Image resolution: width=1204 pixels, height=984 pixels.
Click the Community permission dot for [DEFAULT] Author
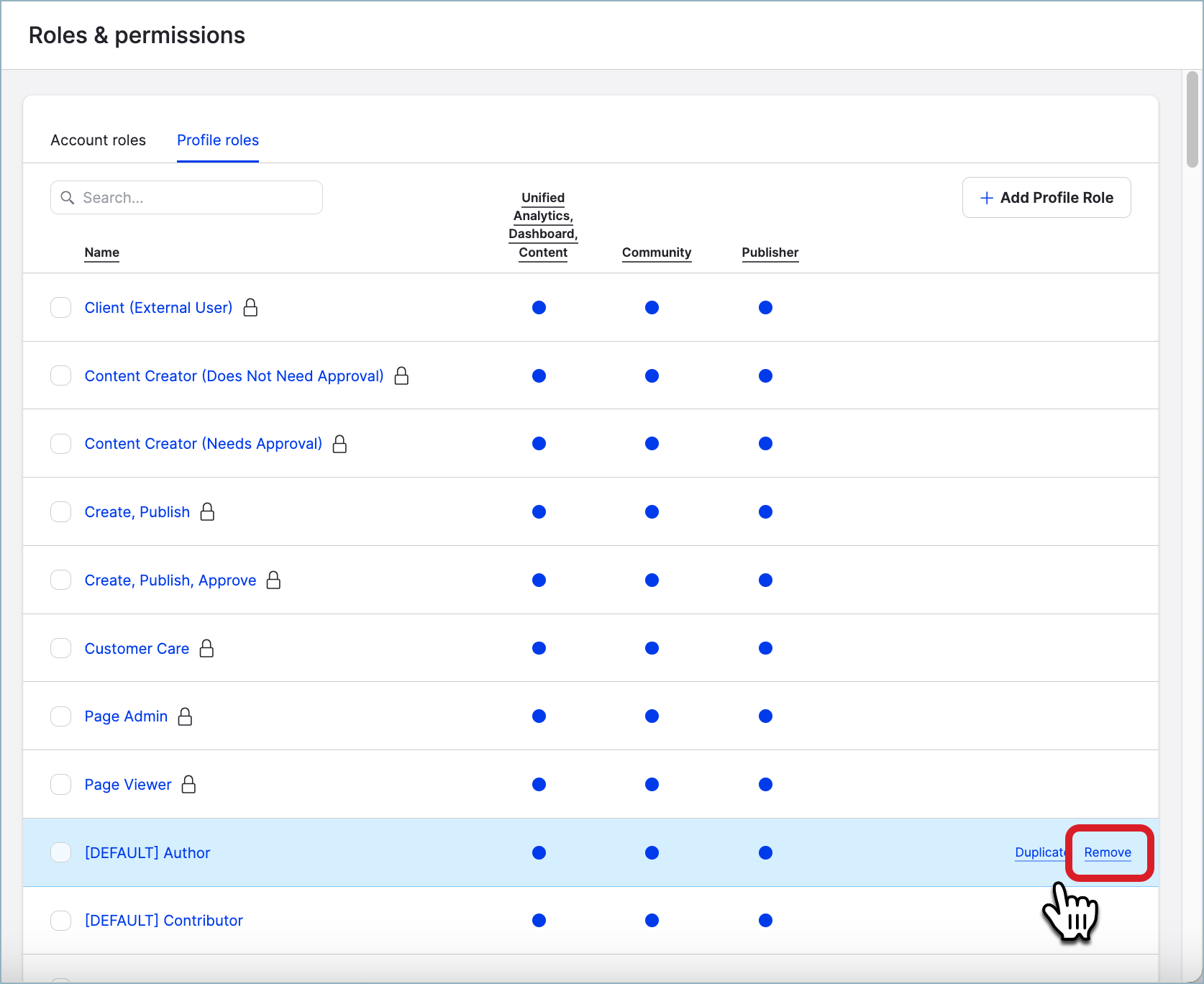[652, 852]
